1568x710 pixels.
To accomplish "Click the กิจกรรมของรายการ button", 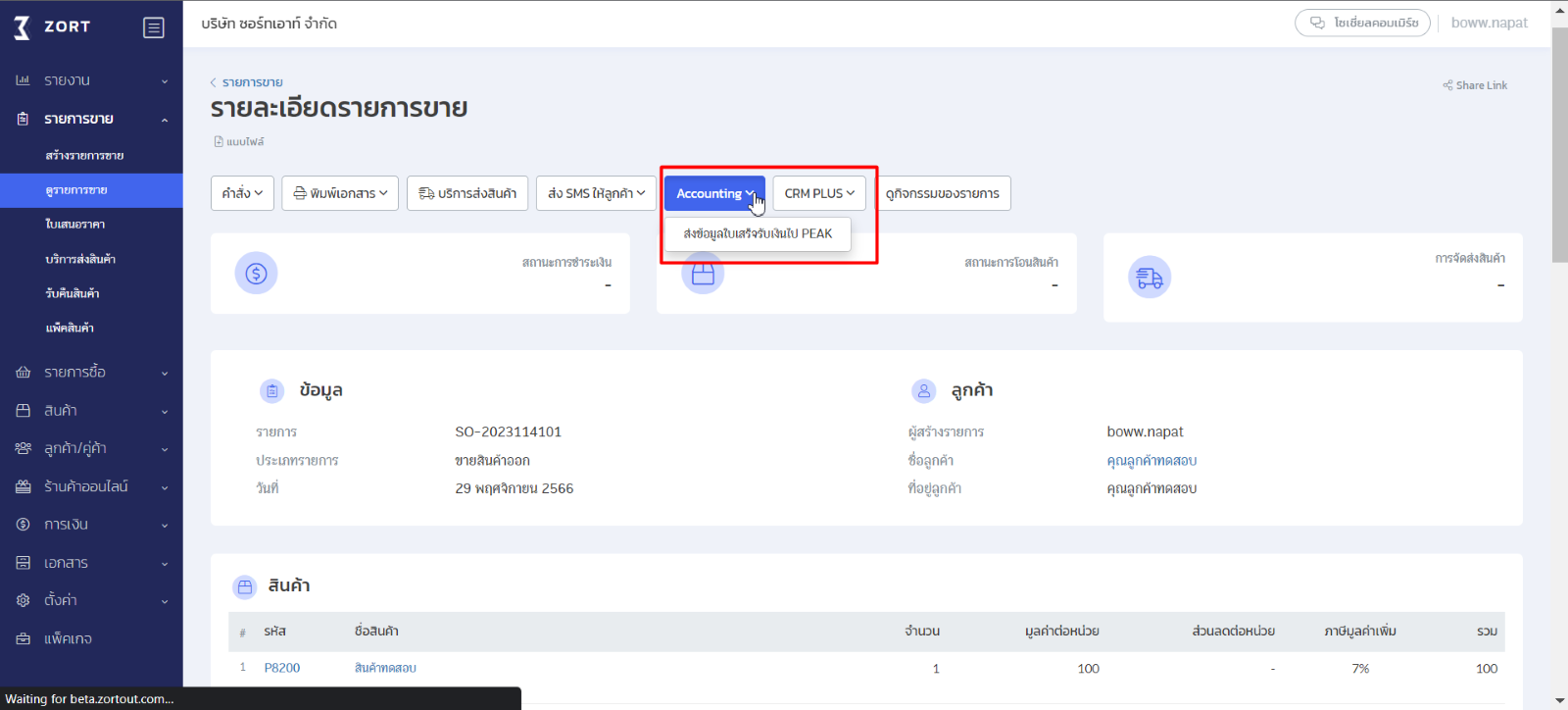I will (x=942, y=193).
